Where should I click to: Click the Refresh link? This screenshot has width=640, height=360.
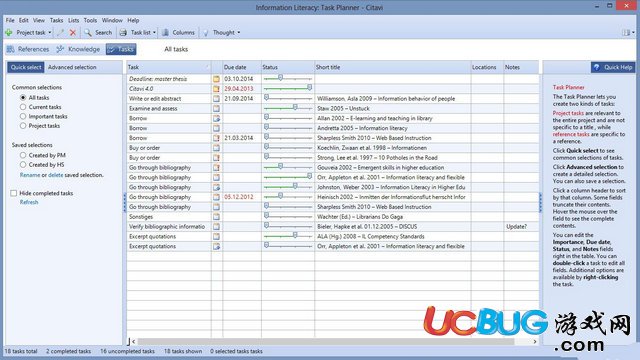tap(29, 202)
